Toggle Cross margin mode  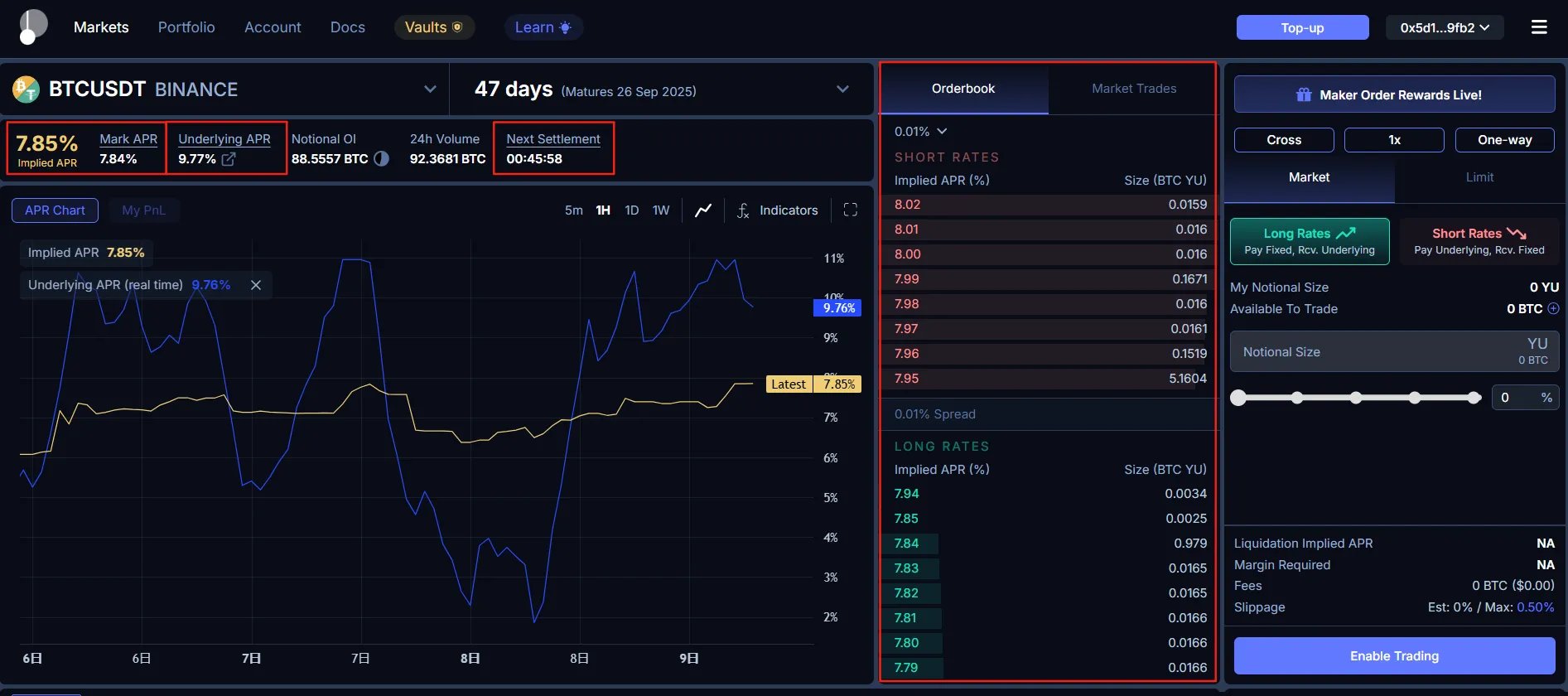tap(1284, 140)
